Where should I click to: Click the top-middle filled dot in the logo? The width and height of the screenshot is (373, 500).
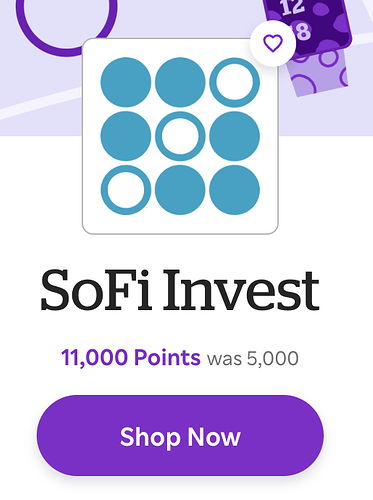click(x=180, y=82)
